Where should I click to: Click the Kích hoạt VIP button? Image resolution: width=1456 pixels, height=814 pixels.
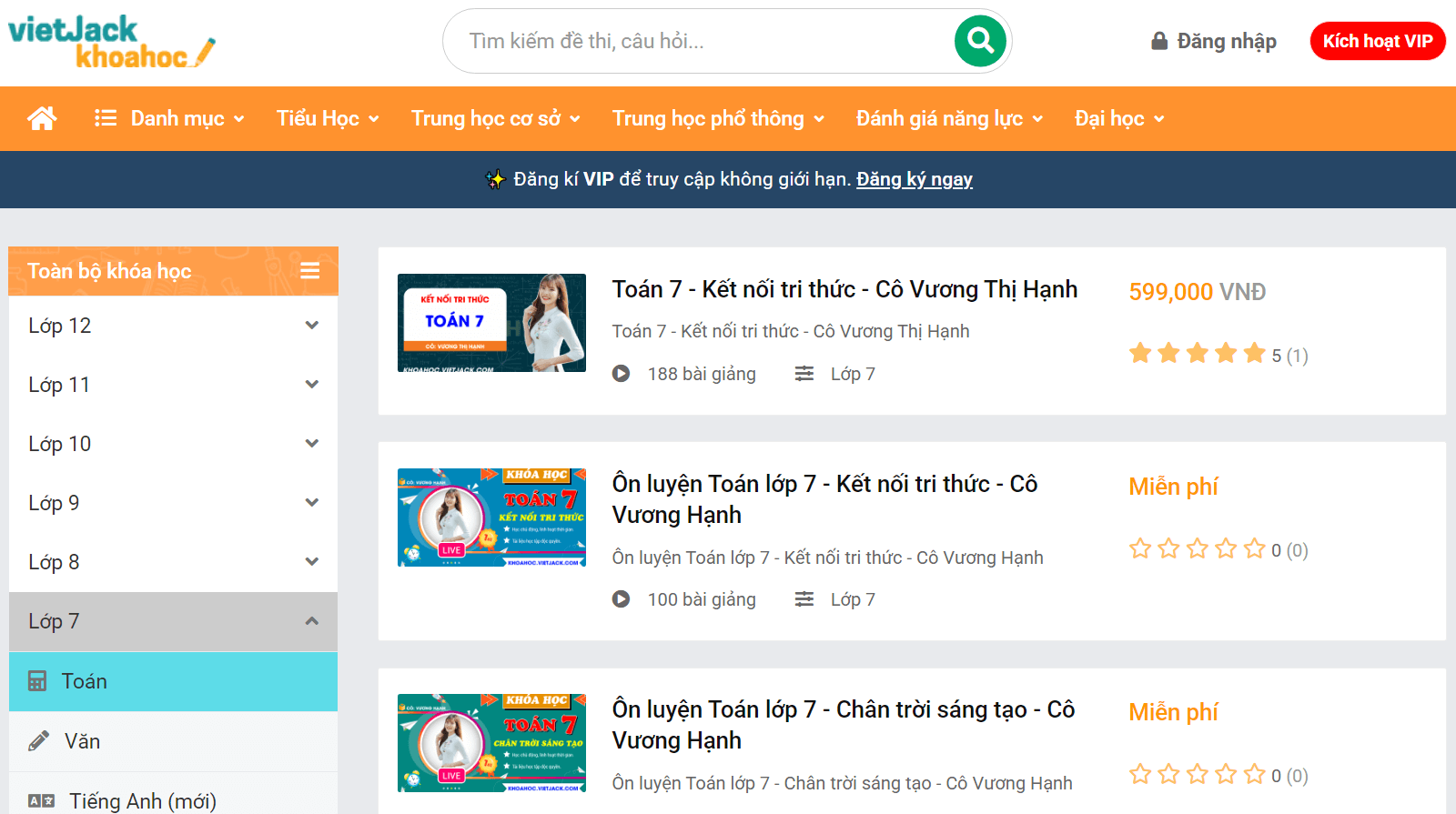[1377, 41]
